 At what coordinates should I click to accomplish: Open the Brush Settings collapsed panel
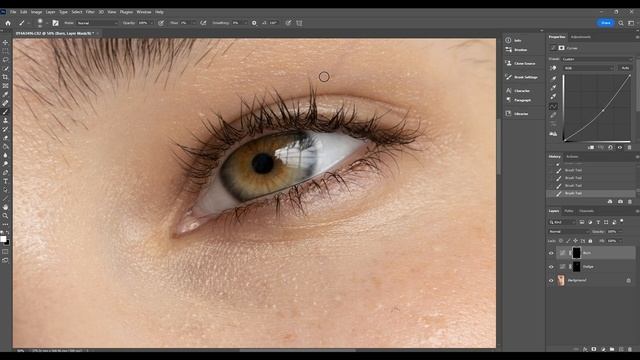point(522,77)
